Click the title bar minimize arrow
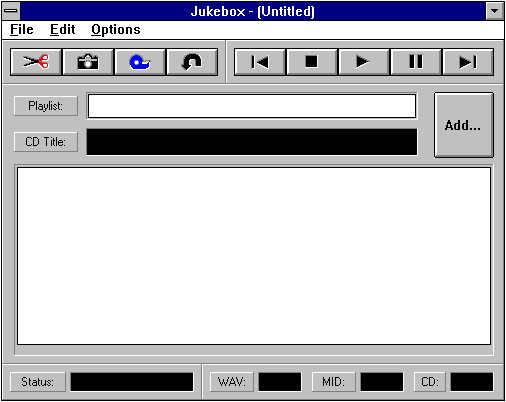The image size is (506, 402). pyautogui.click(x=495, y=11)
